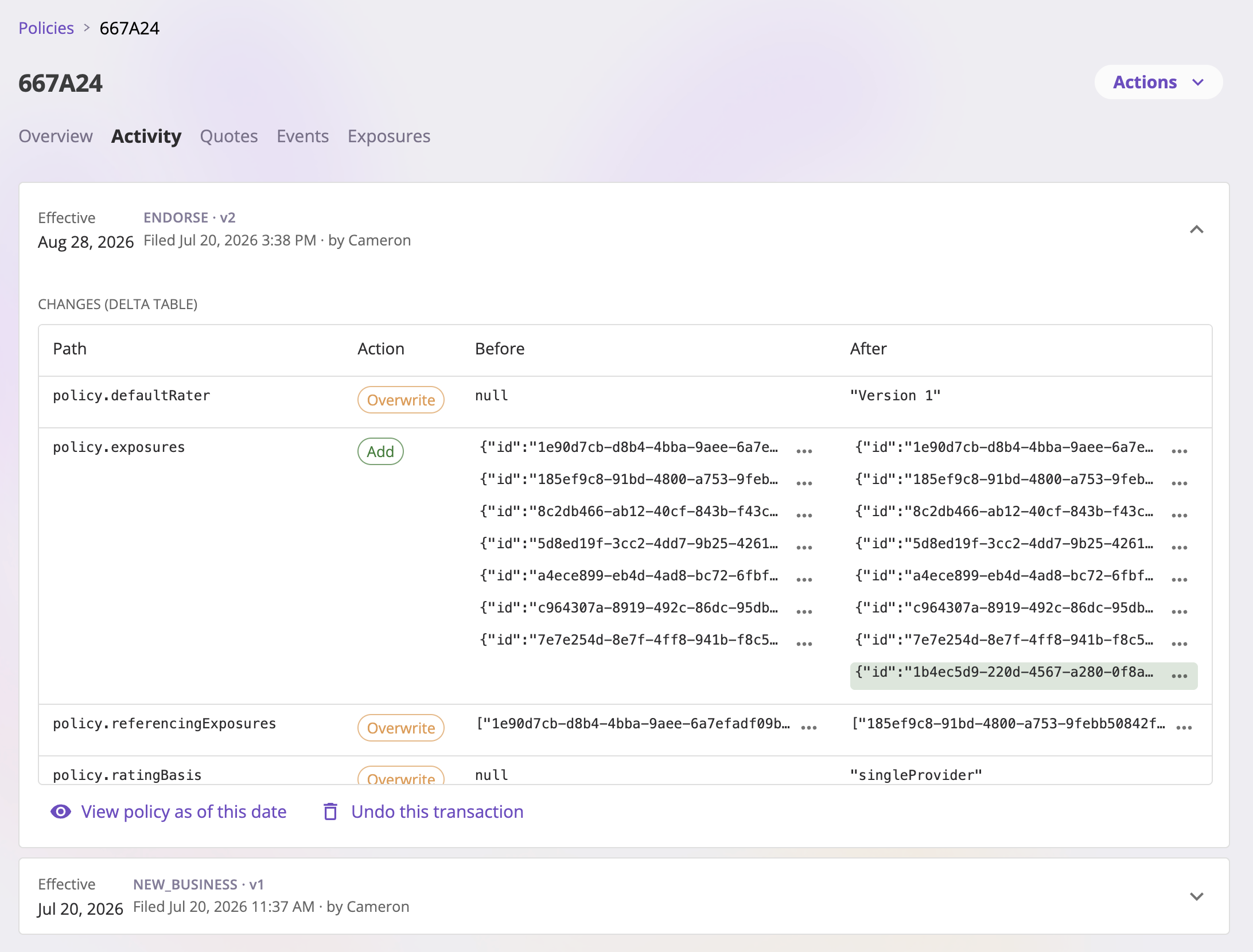Expand ellipsis for After value 5d8ed19f exposure
Viewport: 1253px width, 952px height.
coord(1180,547)
